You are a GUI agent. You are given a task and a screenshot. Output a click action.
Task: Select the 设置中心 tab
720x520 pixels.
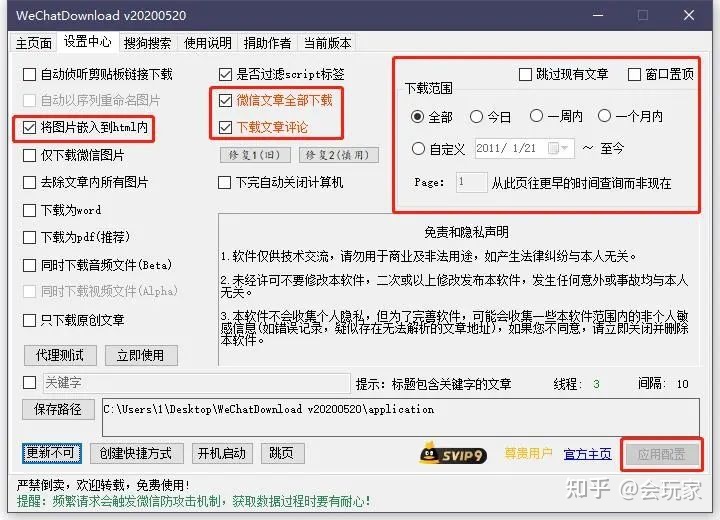pos(87,42)
